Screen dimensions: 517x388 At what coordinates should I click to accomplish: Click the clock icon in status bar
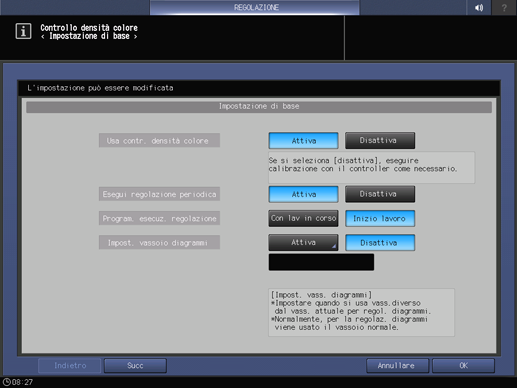coord(6,382)
